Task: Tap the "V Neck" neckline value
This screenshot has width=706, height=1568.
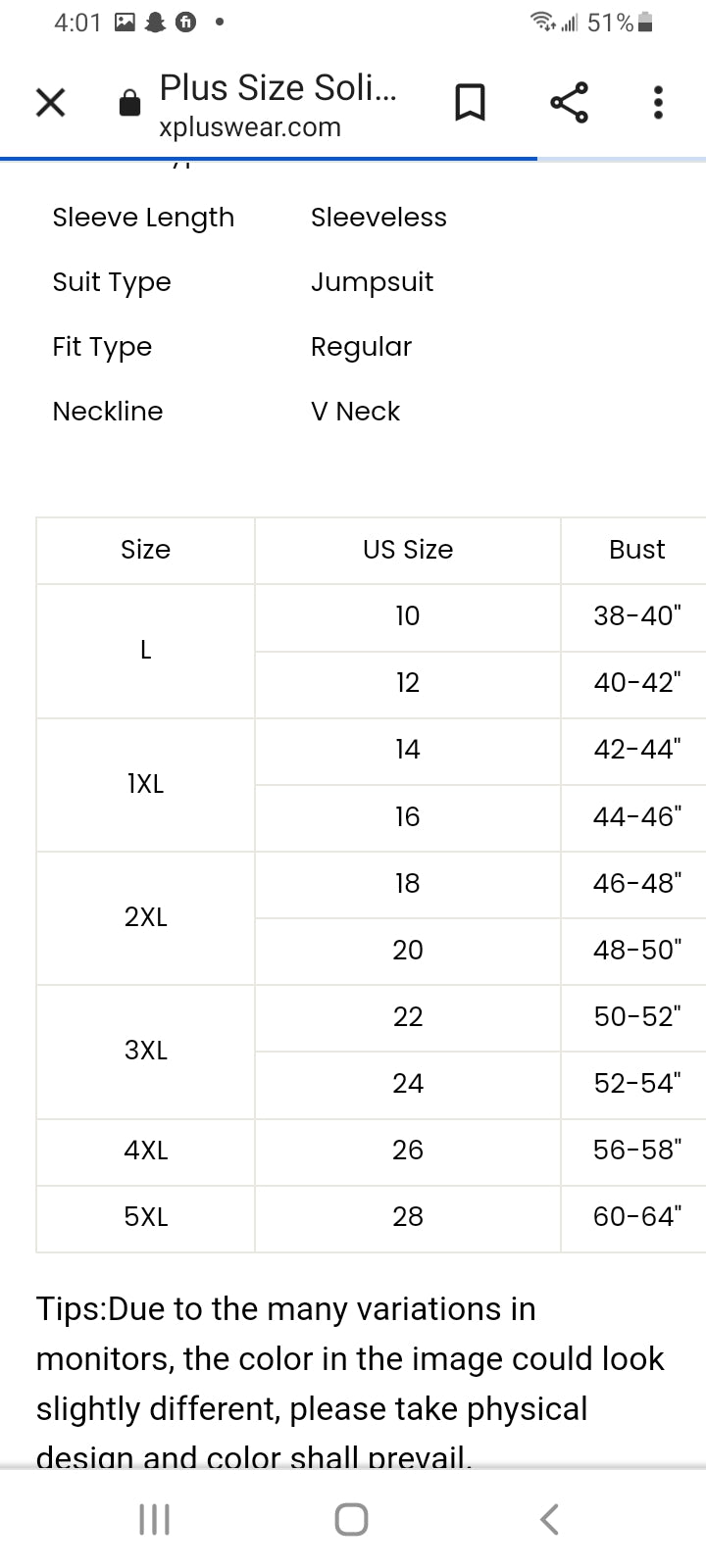Action: 355,412
